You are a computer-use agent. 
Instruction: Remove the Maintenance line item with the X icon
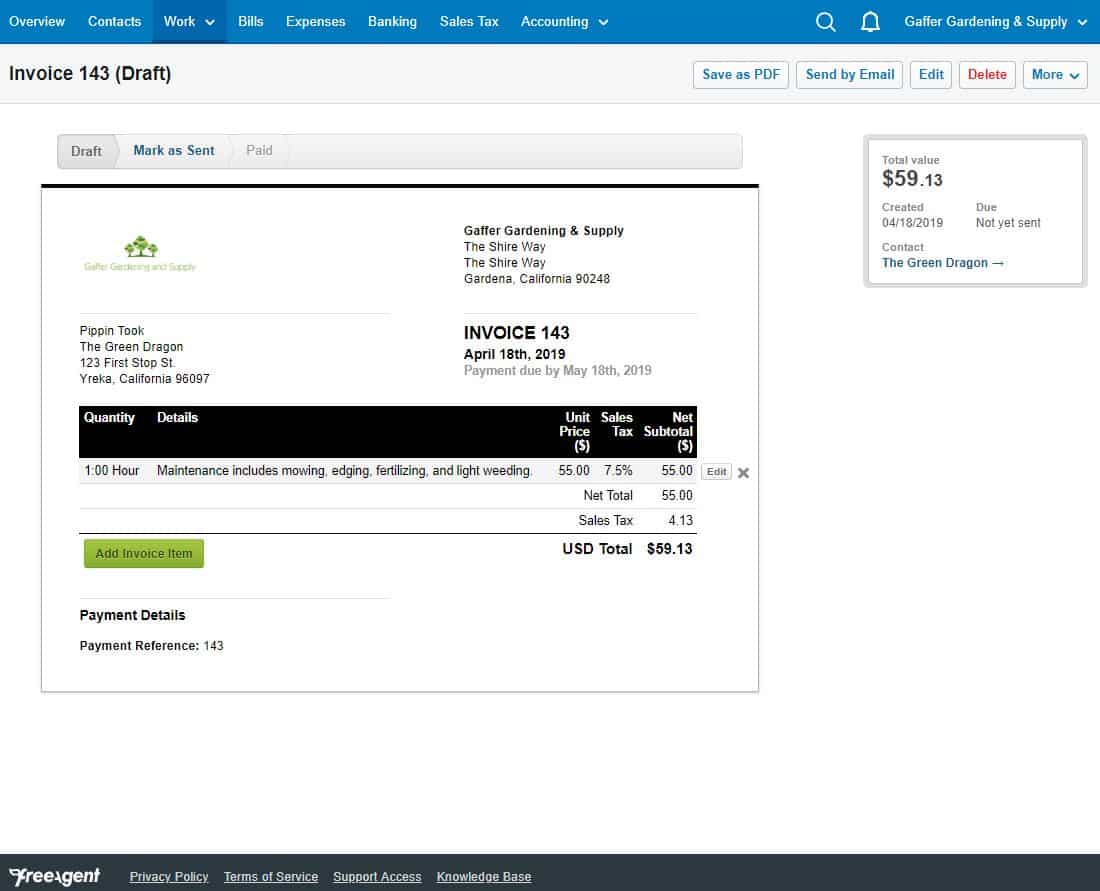(744, 473)
